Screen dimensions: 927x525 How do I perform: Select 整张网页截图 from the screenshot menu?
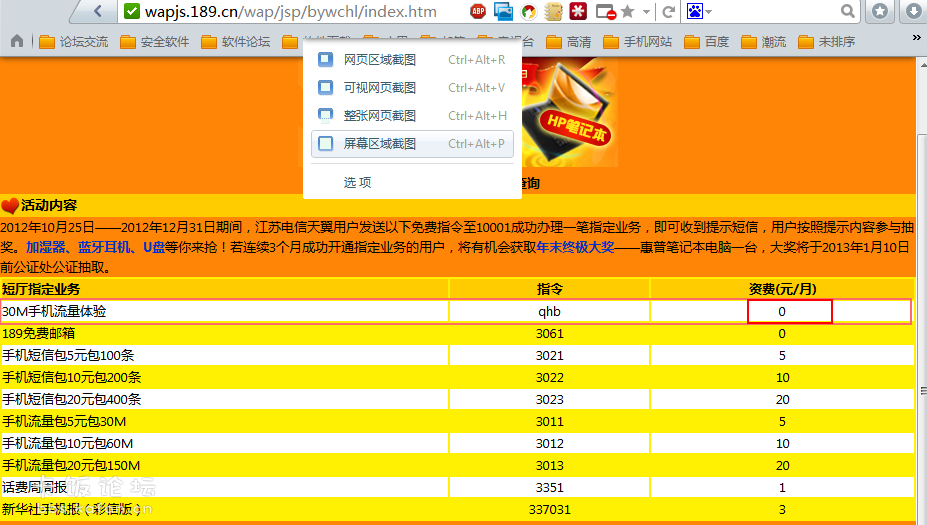tap(412, 116)
